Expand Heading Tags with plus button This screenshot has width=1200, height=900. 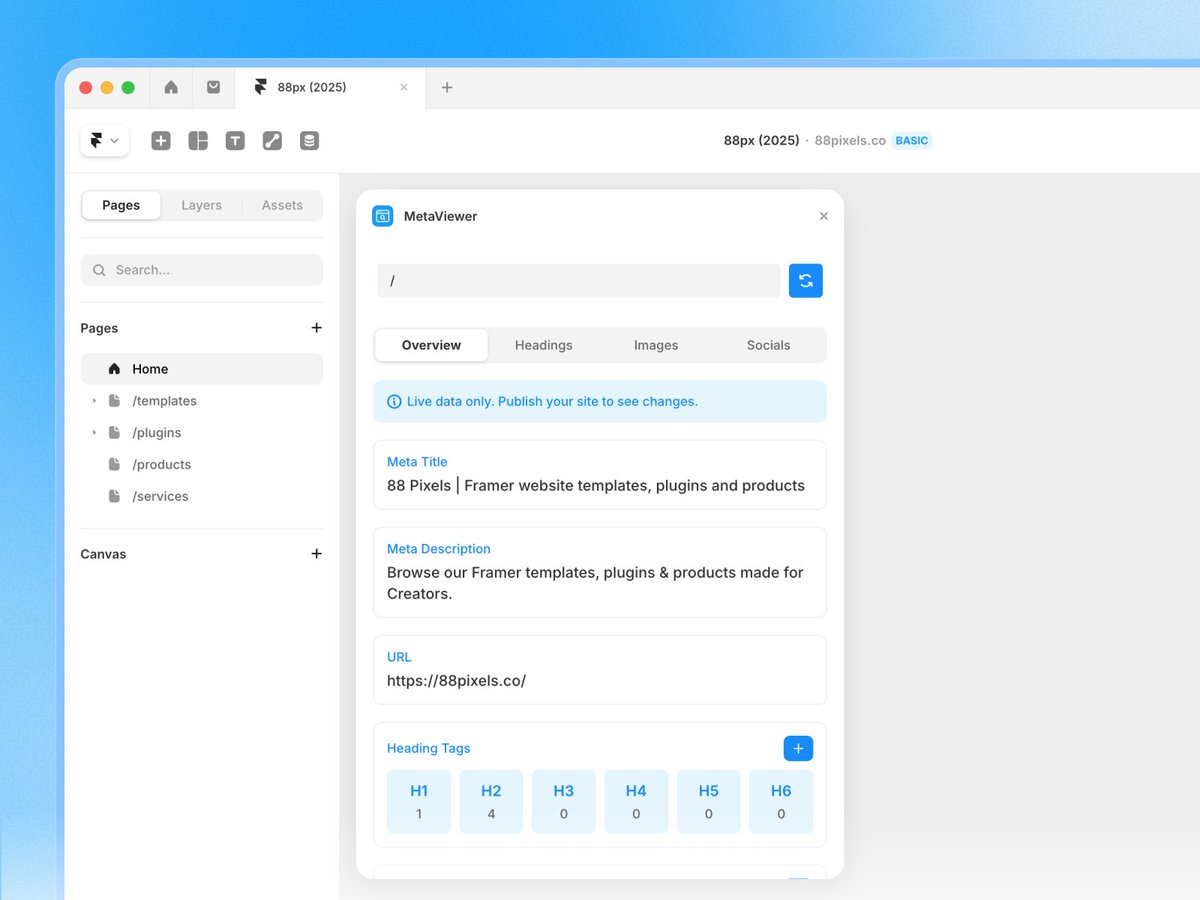(x=798, y=748)
